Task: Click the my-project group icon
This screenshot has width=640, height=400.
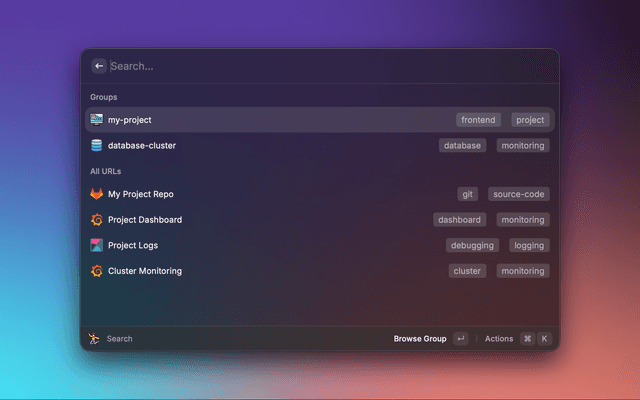Action: coord(97,120)
